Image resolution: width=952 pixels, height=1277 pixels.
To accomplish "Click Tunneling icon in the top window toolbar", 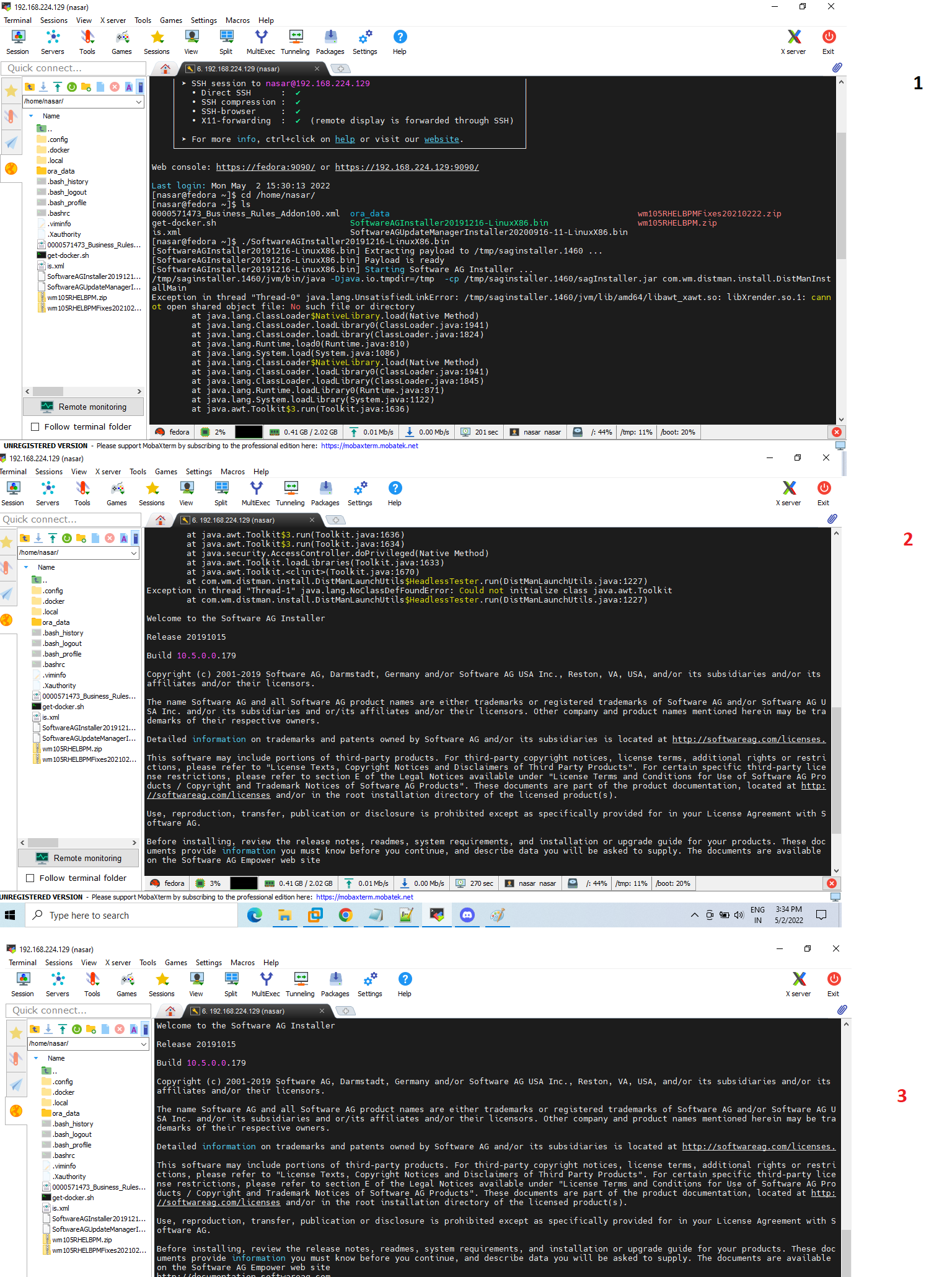I will [296, 42].
